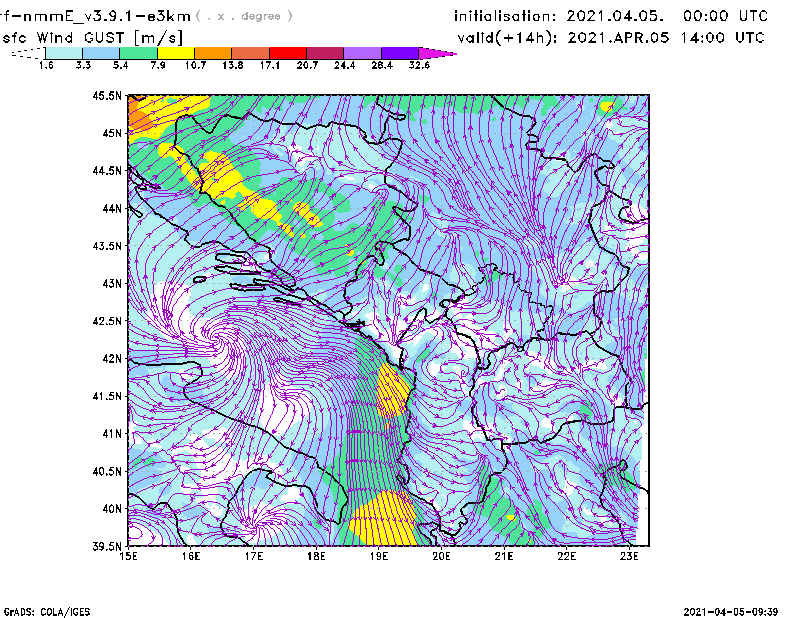Select the legend value 5.4
The height and width of the screenshot is (618, 800).
(x=120, y=65)
